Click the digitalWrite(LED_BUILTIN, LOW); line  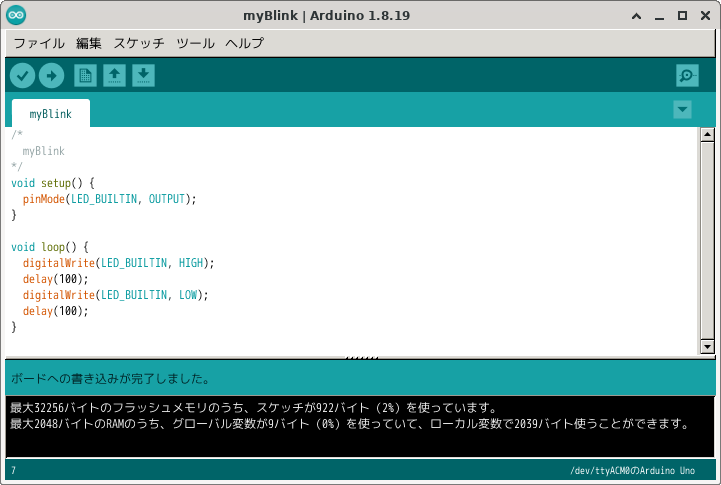point(115,295)
